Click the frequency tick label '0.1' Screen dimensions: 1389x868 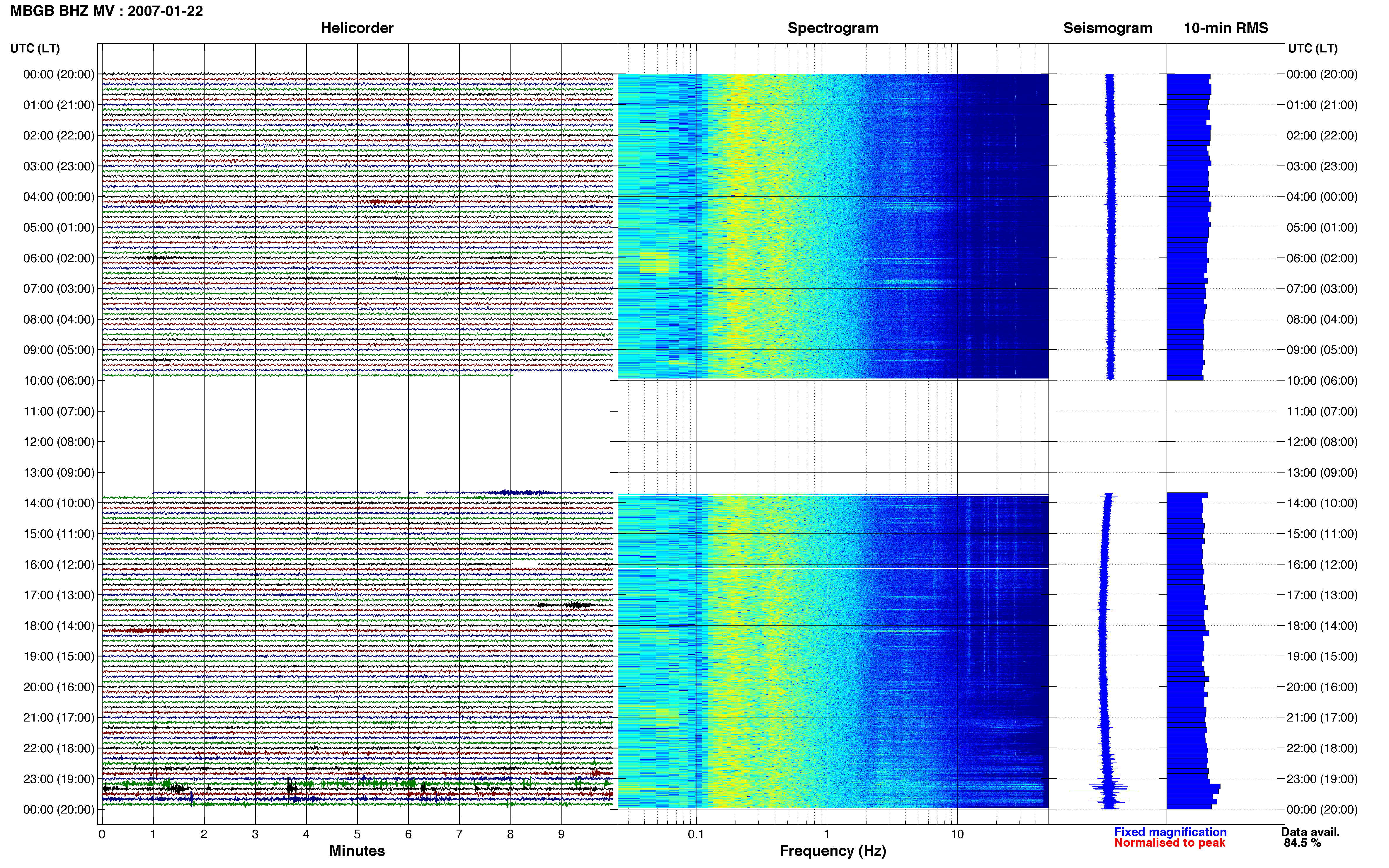pos(696,834)
